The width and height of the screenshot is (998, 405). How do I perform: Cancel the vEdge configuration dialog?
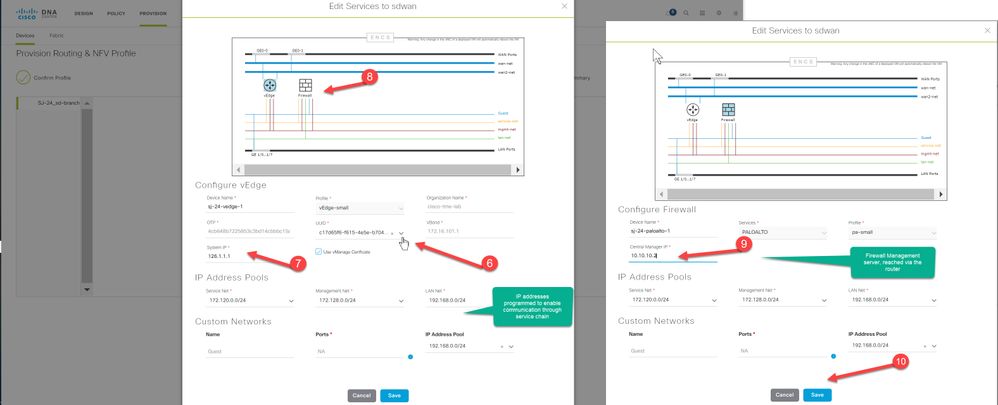(362, 395)
